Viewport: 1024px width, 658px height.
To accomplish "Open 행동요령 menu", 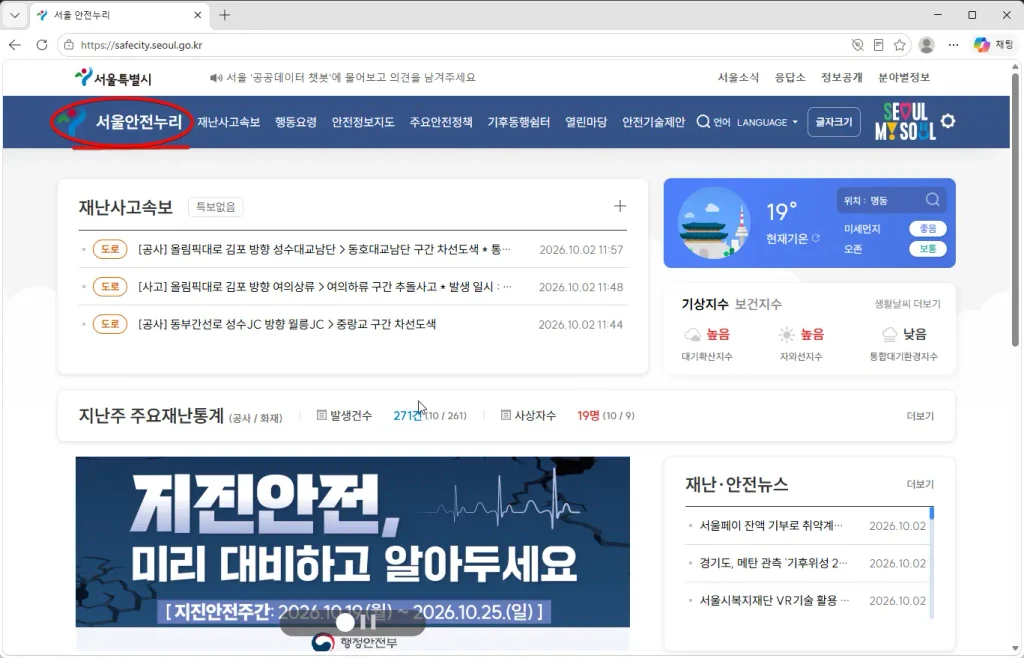I will 296,122.
